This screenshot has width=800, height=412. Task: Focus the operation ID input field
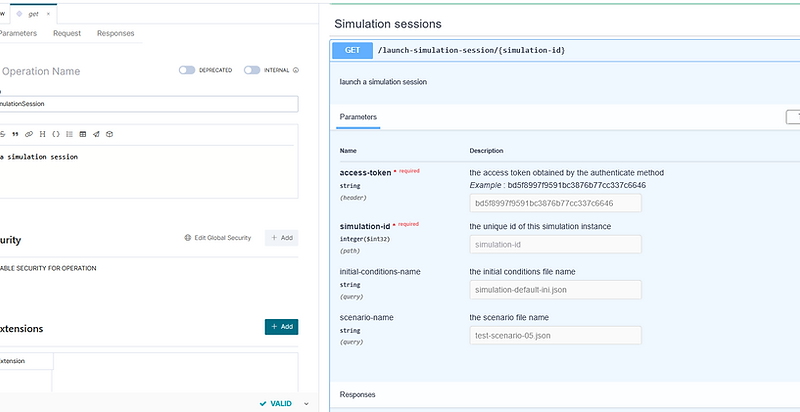tap(149, 104)
